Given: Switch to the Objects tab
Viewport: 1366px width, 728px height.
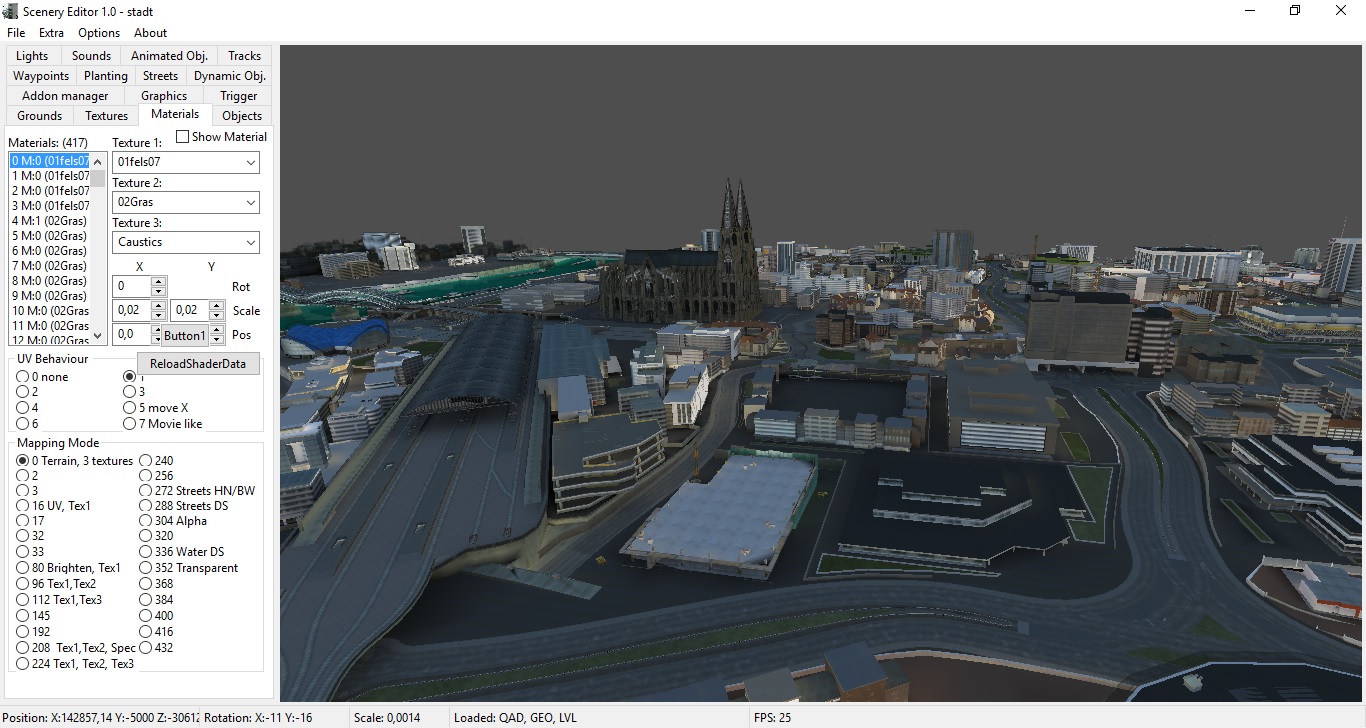Looking at the screenshot, I should point(242,116).
